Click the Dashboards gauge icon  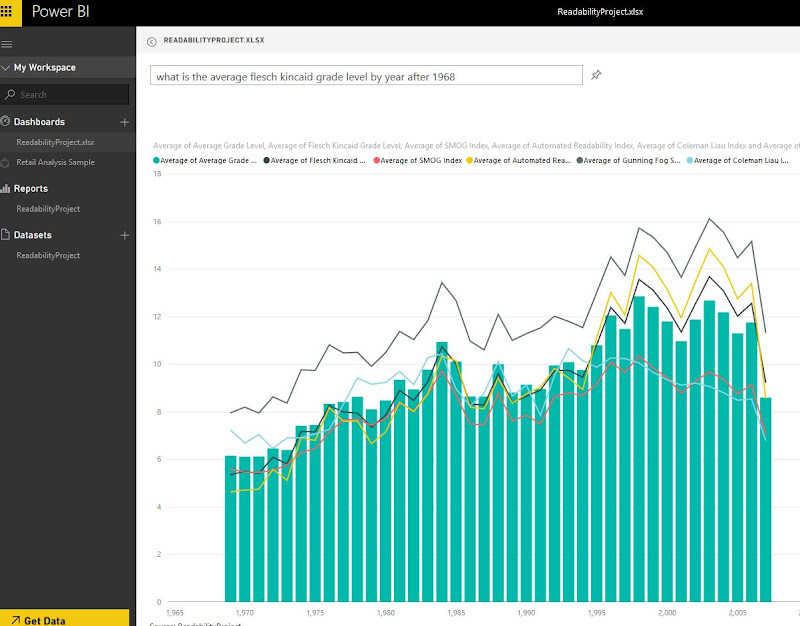pos(5,121)
